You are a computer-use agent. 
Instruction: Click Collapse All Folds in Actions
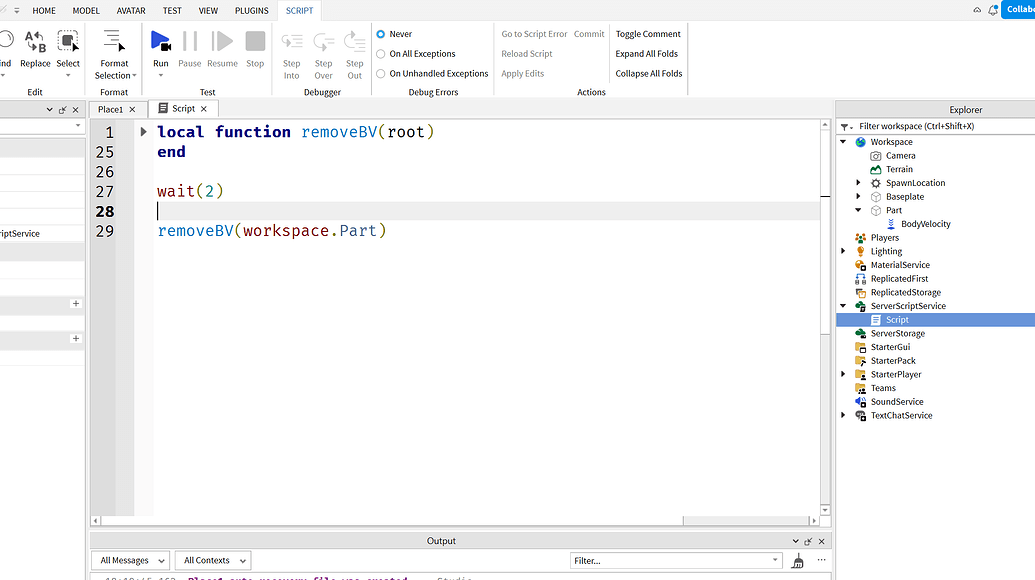pyautogui.click(x=647, y=73)
